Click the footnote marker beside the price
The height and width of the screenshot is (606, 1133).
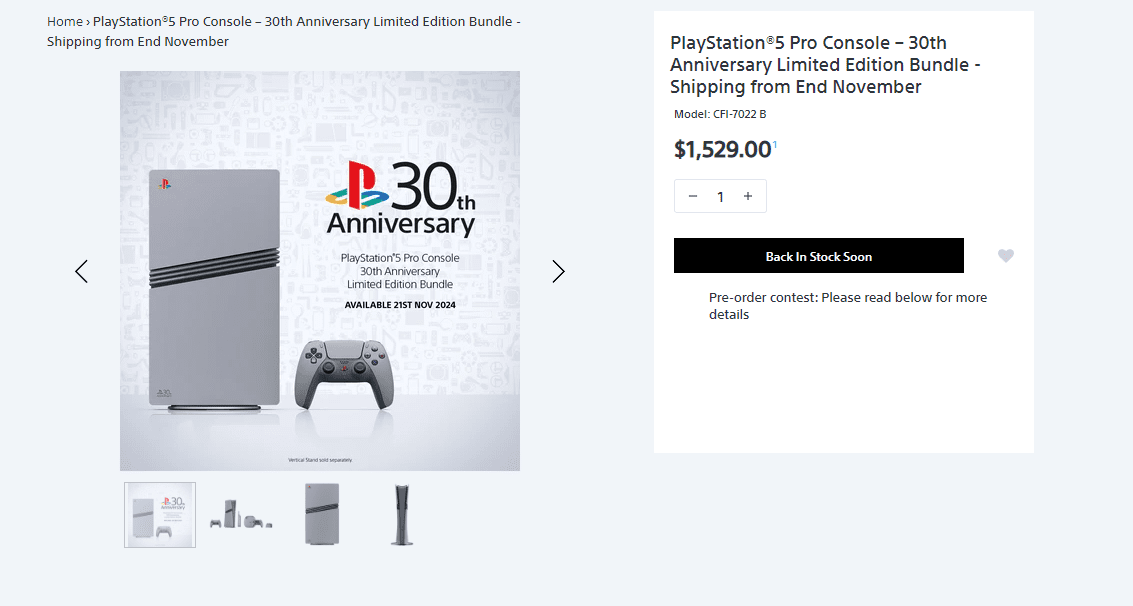click(x=775, y=145)
